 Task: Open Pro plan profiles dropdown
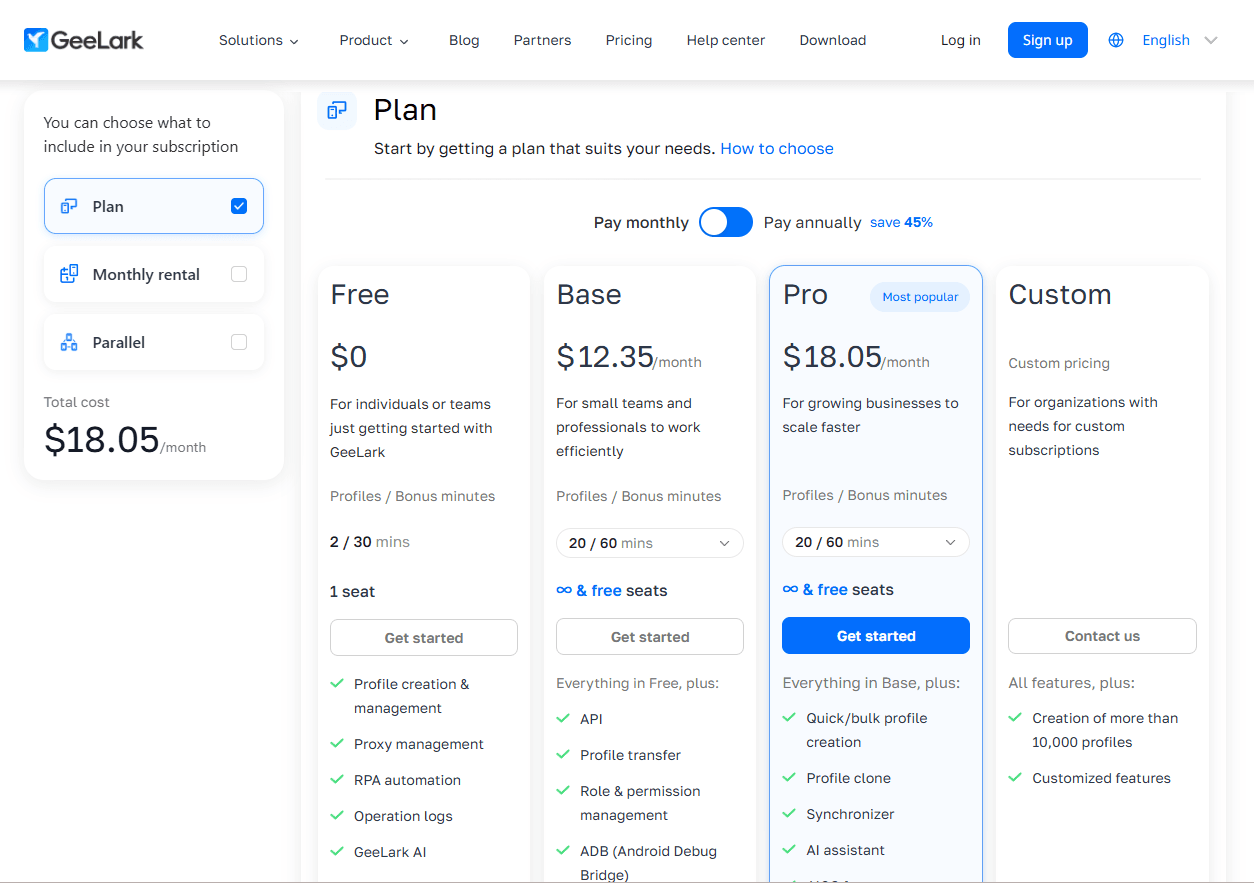click(876, 542)
